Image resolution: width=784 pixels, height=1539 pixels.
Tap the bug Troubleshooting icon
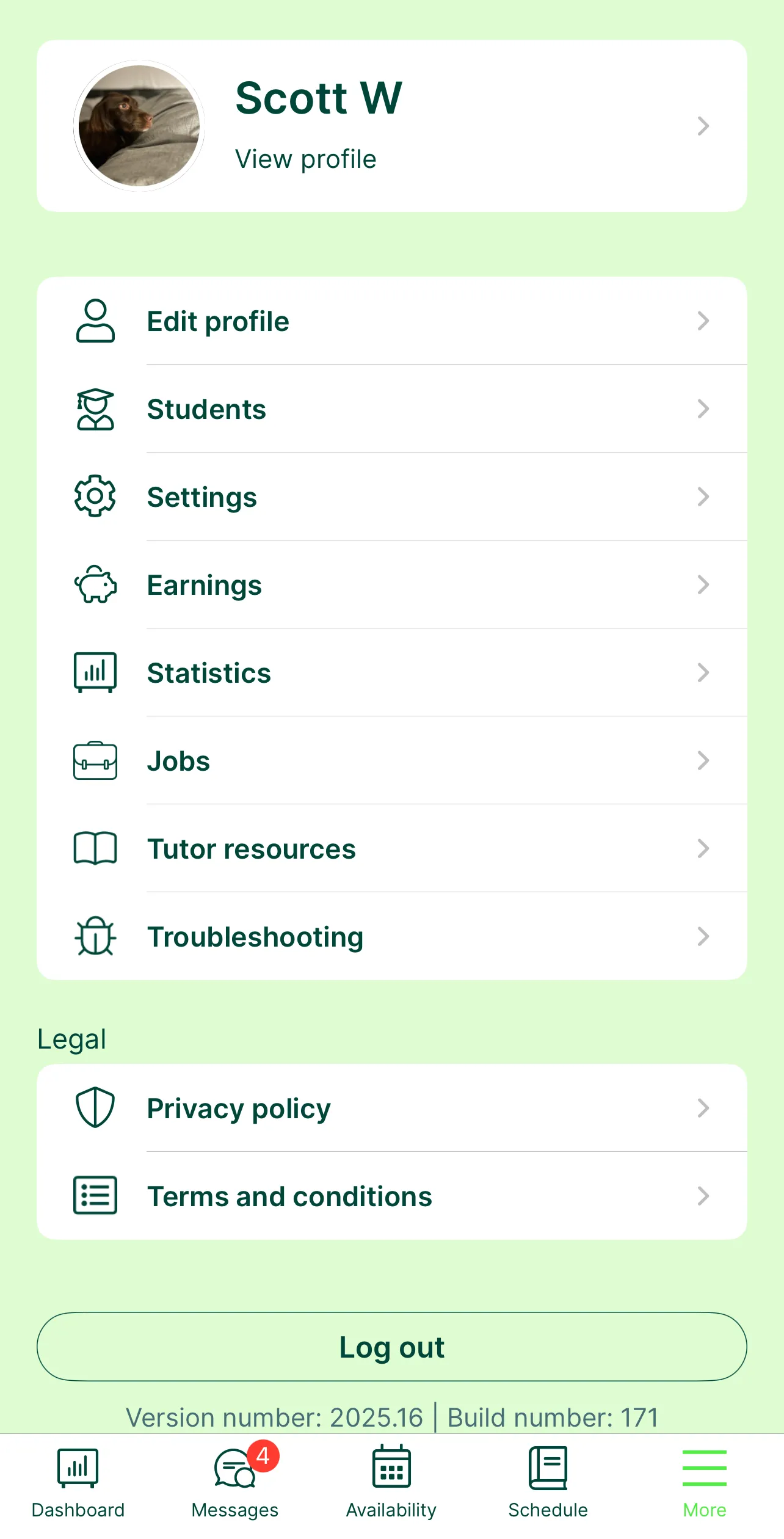pyautogui.click(x=95, y=936)
